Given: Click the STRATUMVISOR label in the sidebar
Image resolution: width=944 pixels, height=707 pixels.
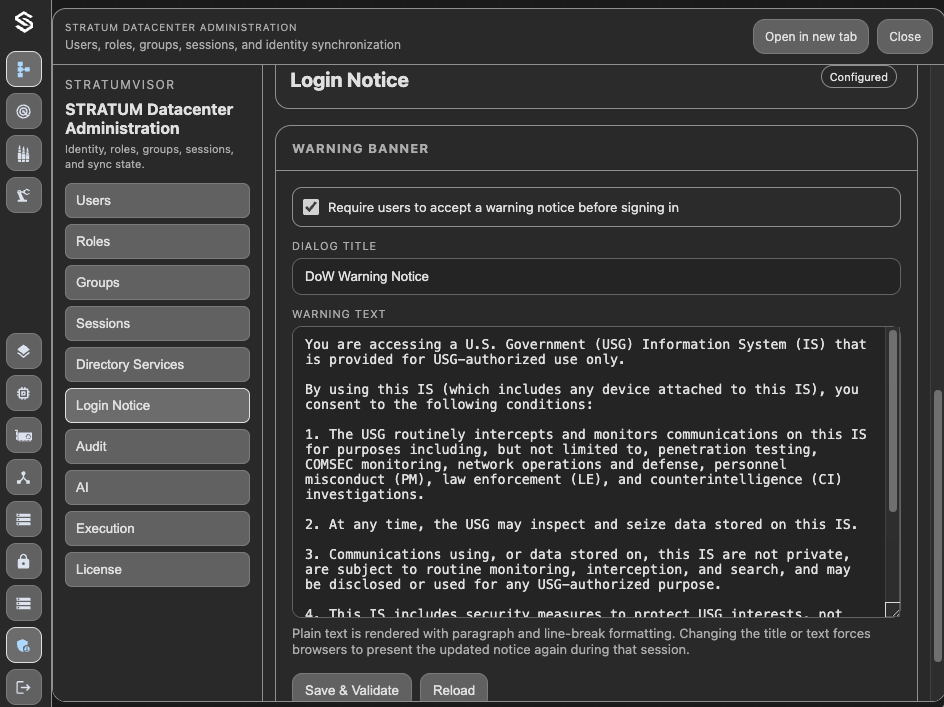Looking at the screenshot, I should click(x=120, y=85).
